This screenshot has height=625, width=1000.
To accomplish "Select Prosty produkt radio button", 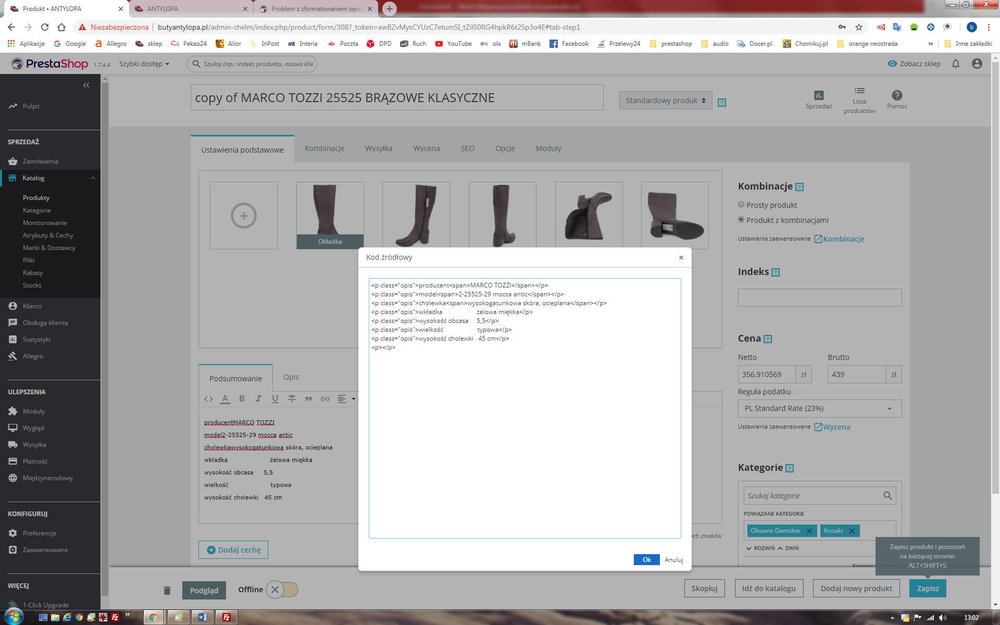I will tap(741, 205).
